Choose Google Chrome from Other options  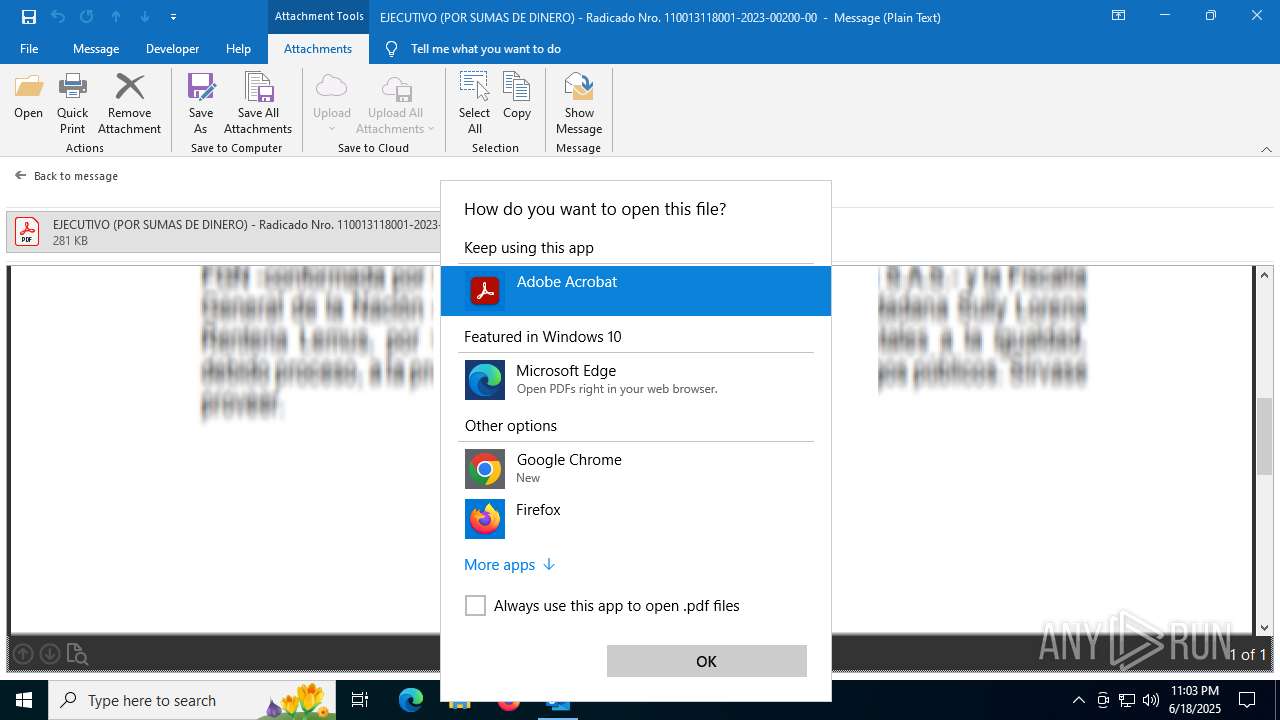click(636, 468)
